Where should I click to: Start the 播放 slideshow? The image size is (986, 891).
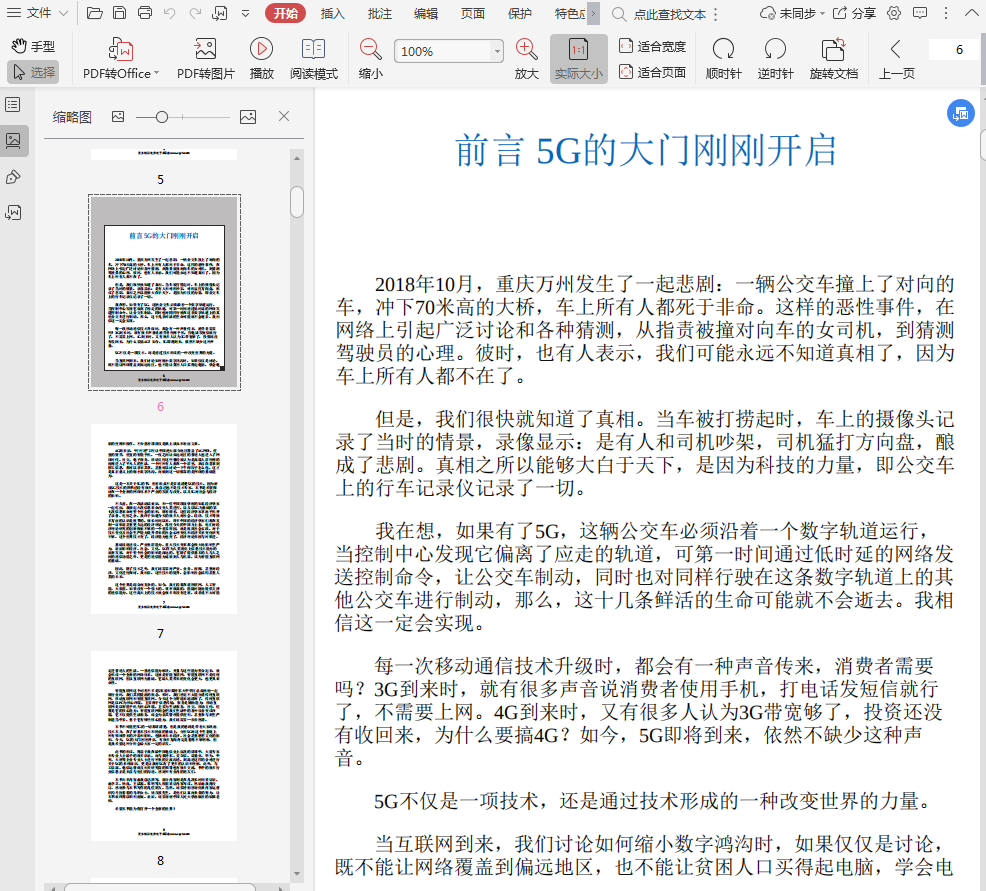point(262,59)
